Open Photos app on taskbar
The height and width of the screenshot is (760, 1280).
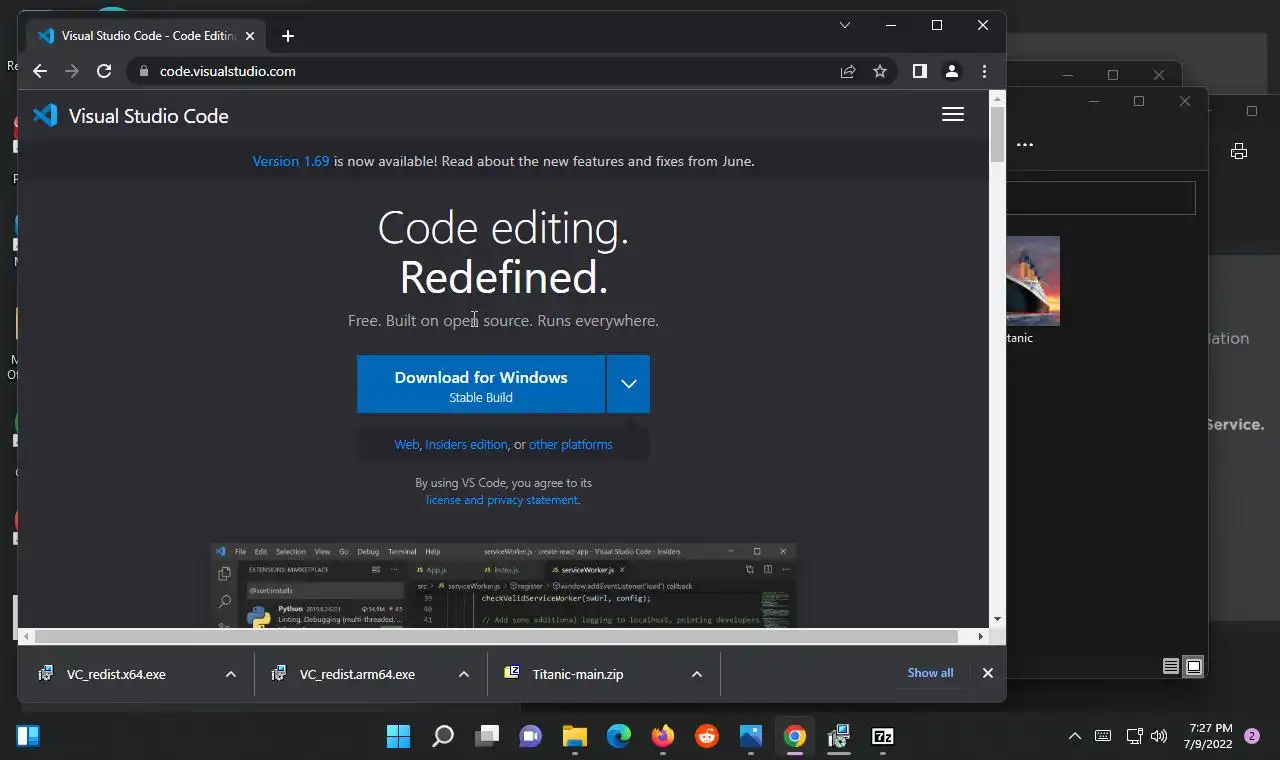[x=751, y=737]
